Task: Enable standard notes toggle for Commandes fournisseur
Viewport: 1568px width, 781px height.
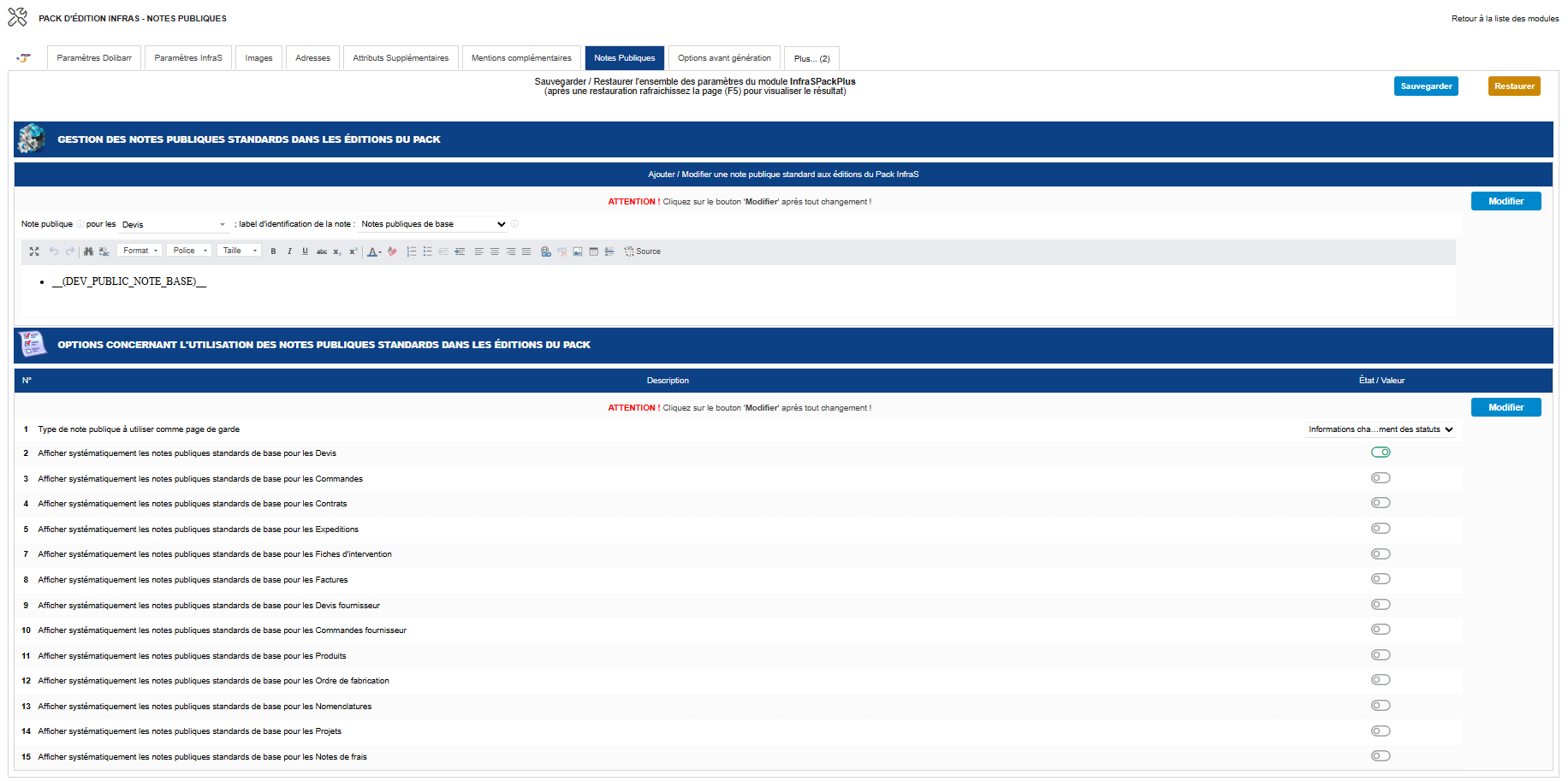Action: (x=1381, y=630)
